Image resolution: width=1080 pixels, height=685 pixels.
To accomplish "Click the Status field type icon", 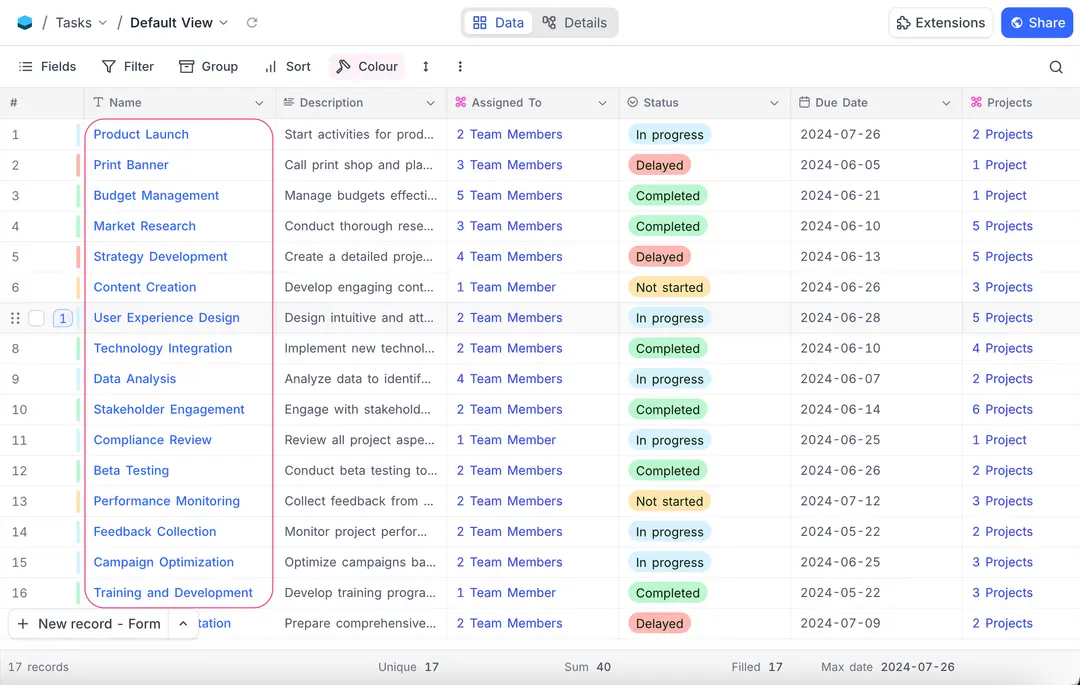I will (x=632, y=103).
